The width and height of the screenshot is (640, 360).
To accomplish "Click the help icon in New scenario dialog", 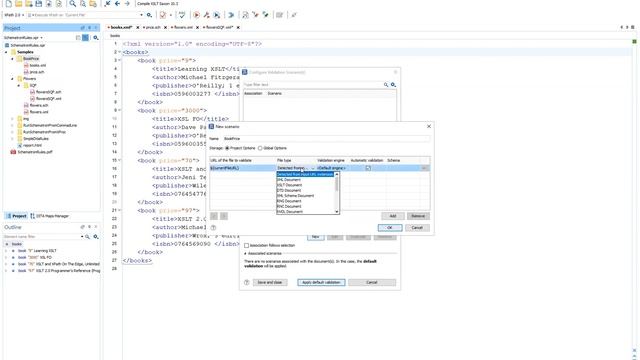I will click(213, 228).
